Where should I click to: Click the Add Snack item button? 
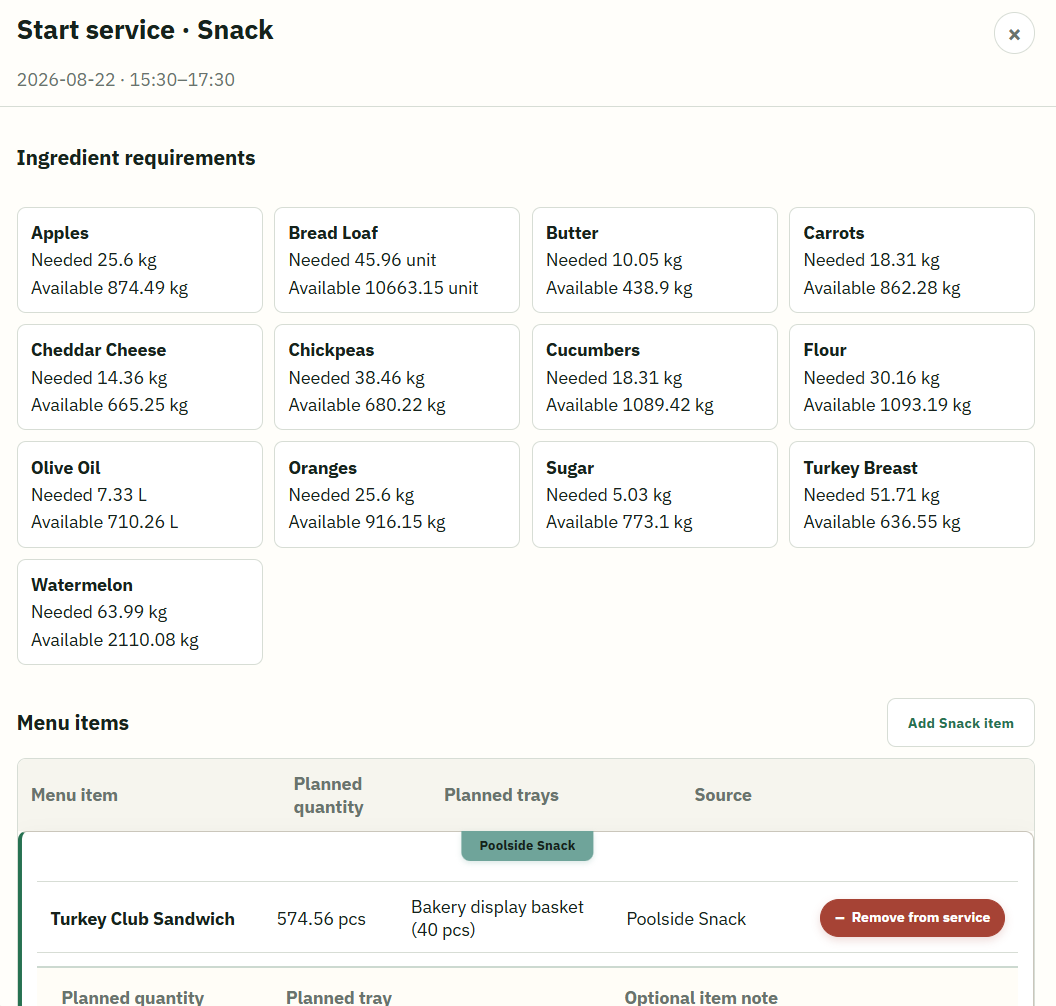pos(960,723)
